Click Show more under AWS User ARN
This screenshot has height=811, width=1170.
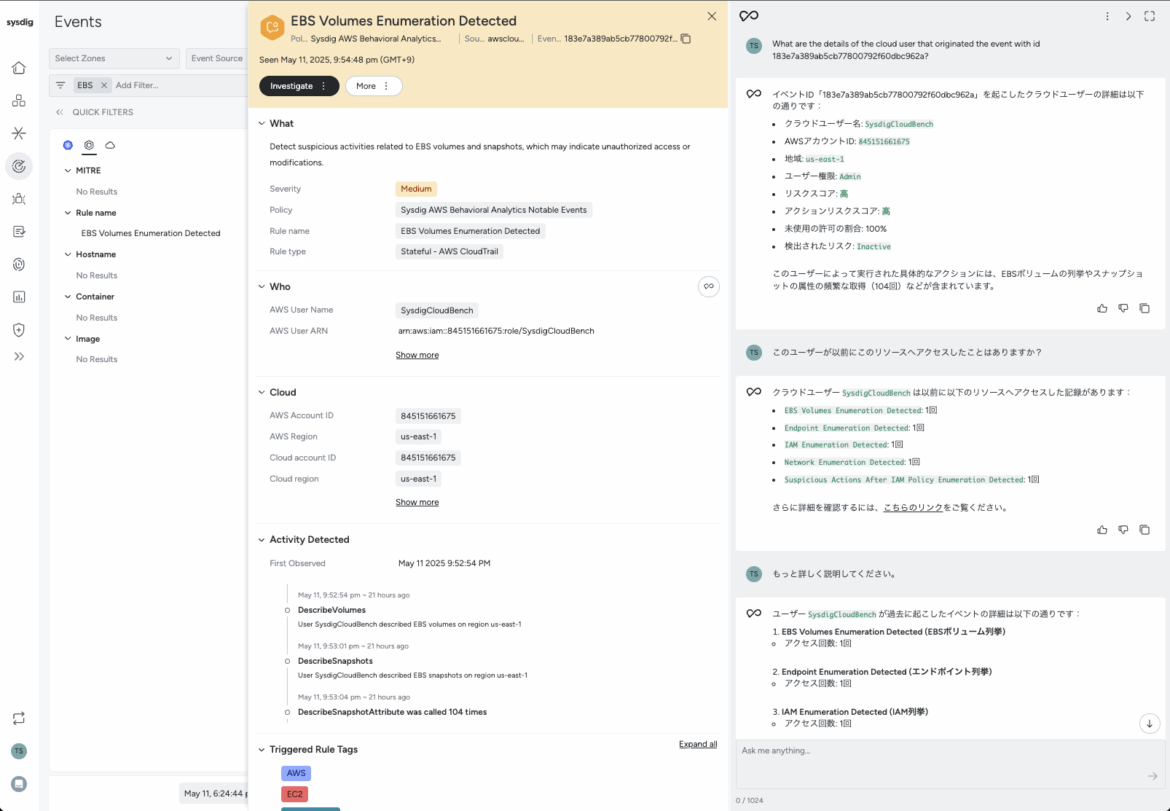[417, 355]
